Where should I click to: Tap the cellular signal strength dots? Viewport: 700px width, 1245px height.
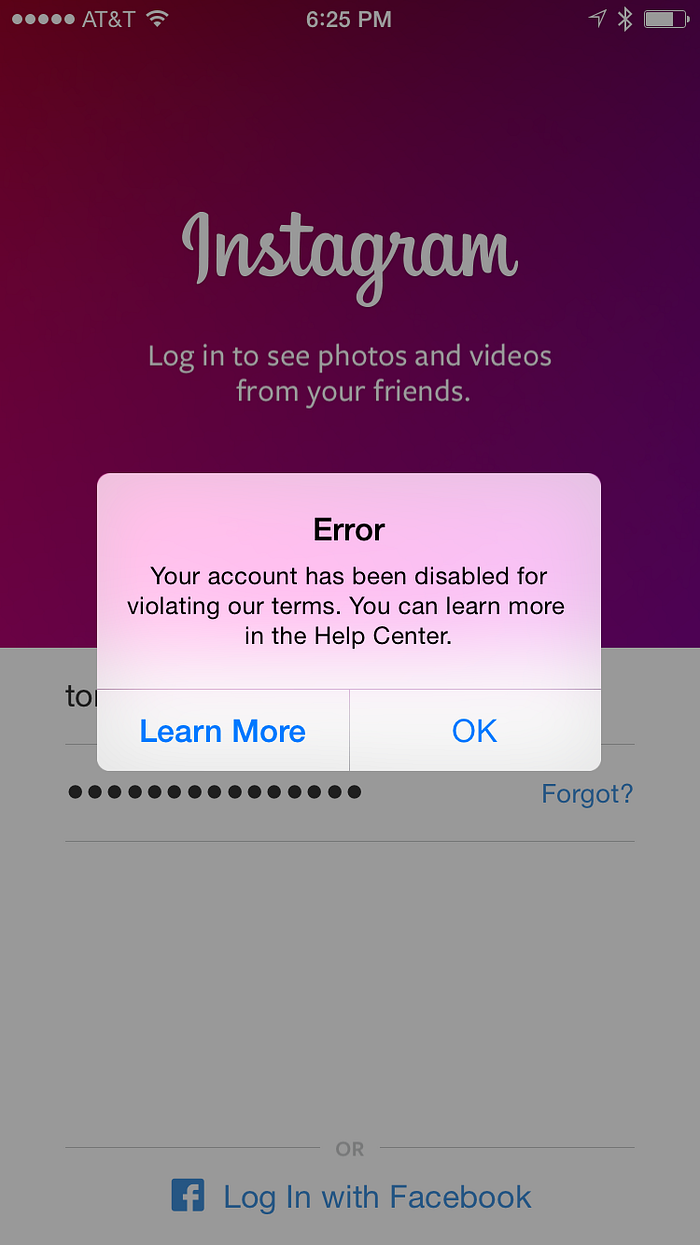coord(40,19)
